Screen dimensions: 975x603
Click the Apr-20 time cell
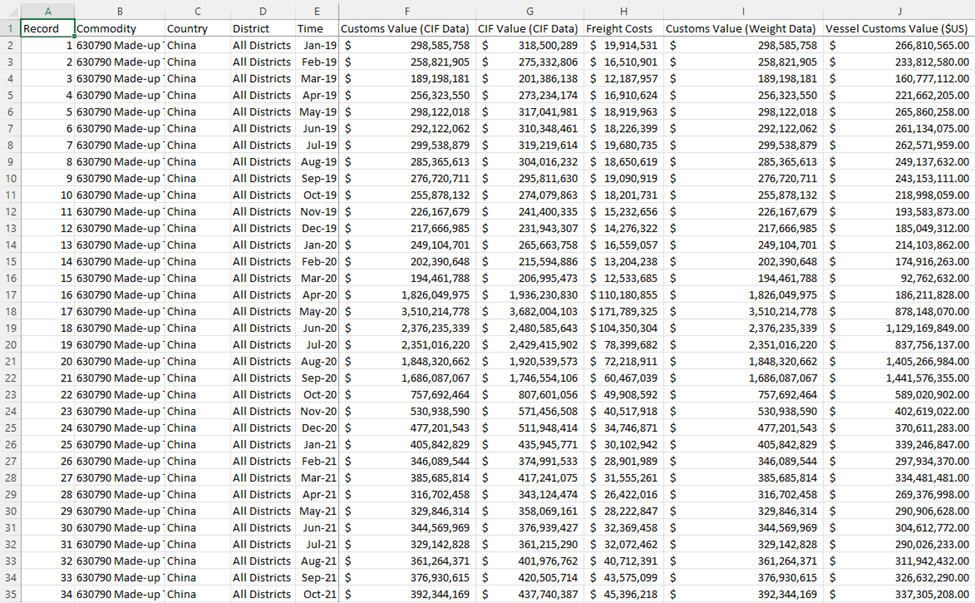[317, 295]
